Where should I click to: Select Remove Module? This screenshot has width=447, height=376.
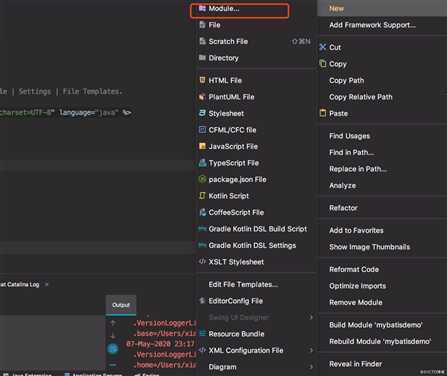pos(356,303)
